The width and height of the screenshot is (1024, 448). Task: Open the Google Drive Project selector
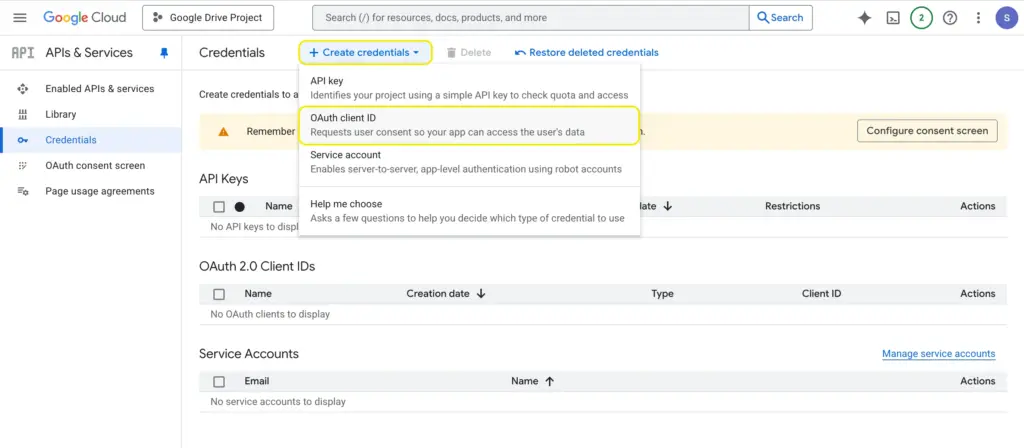point(208,18)
